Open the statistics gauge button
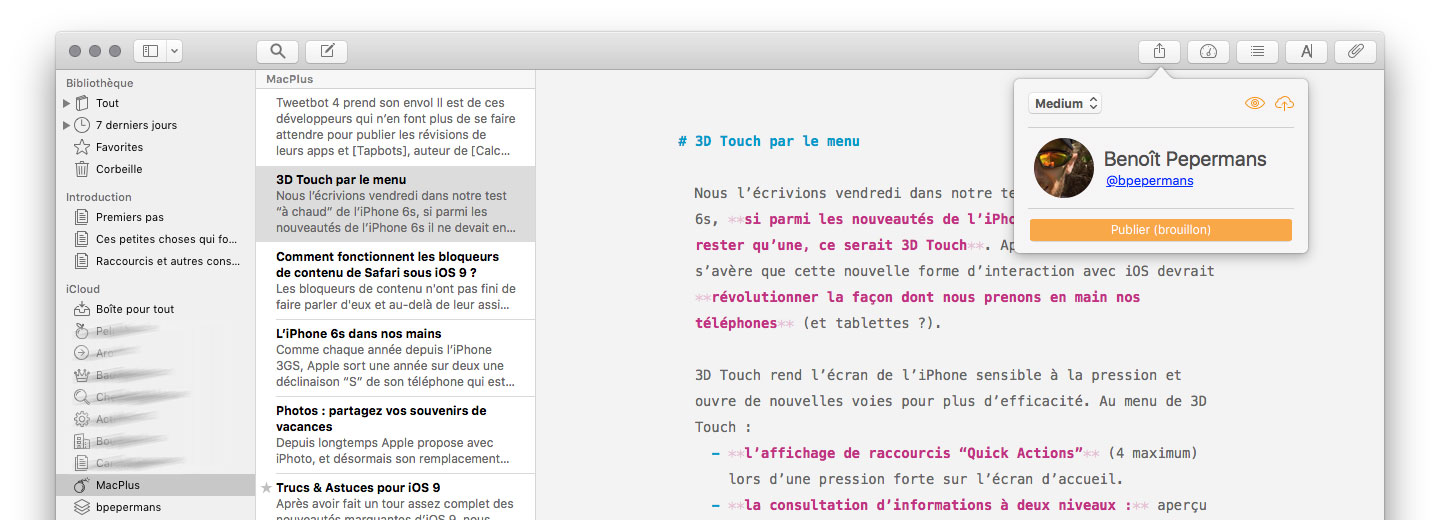The image size is (1440, 520). 1208,51
